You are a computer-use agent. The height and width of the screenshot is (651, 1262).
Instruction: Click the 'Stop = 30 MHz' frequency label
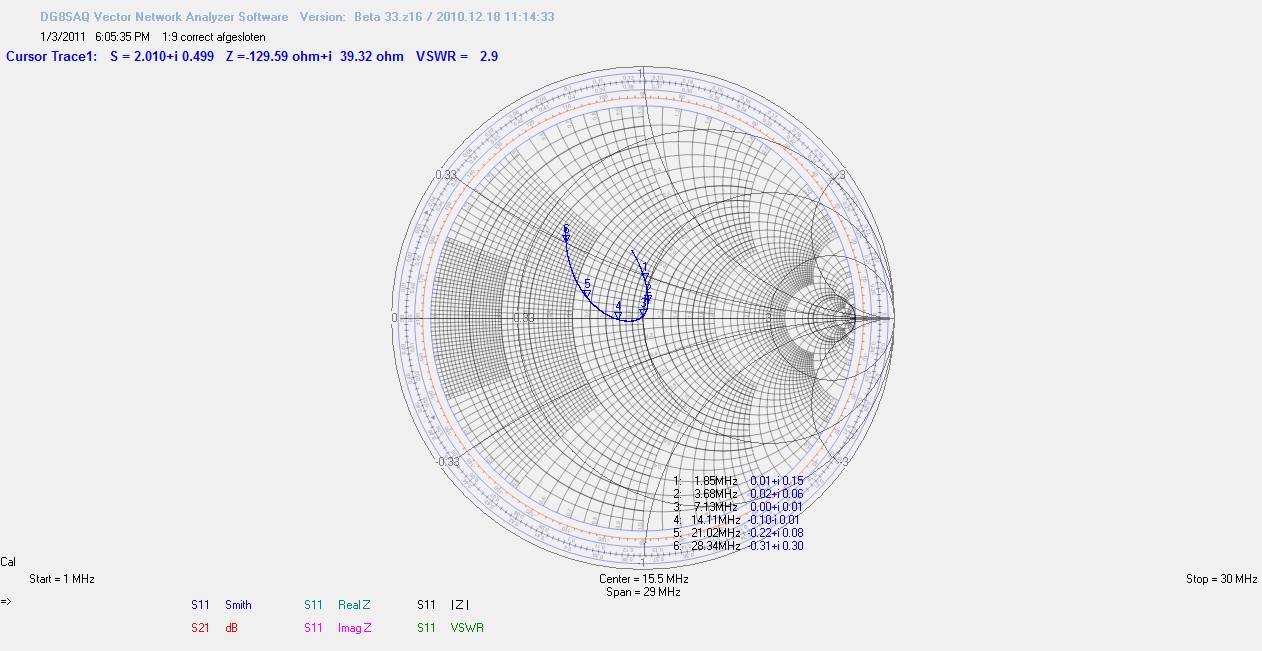point(1221,579)
